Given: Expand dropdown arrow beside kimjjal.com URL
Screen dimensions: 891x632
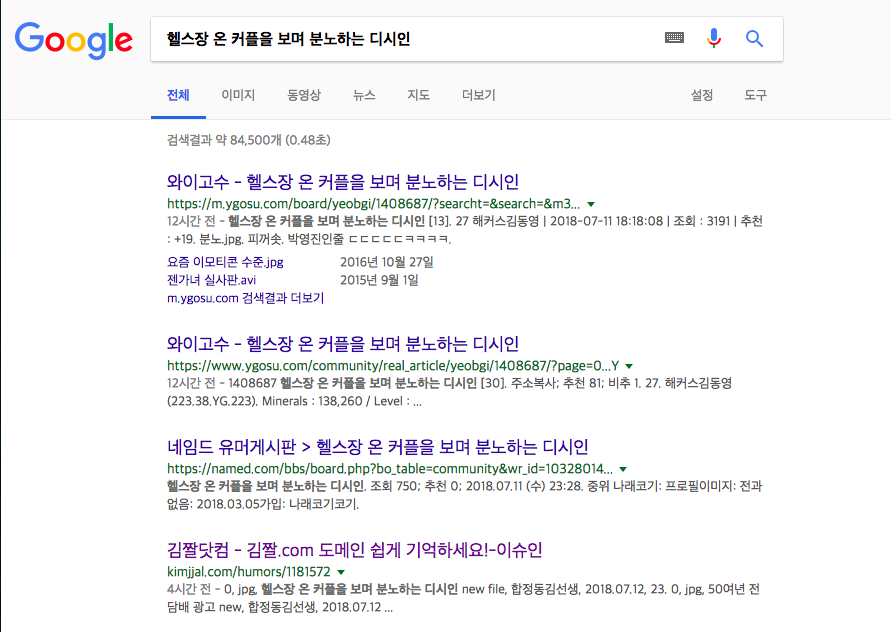Looking at the screenshot, I should click(x=341, y=572).
